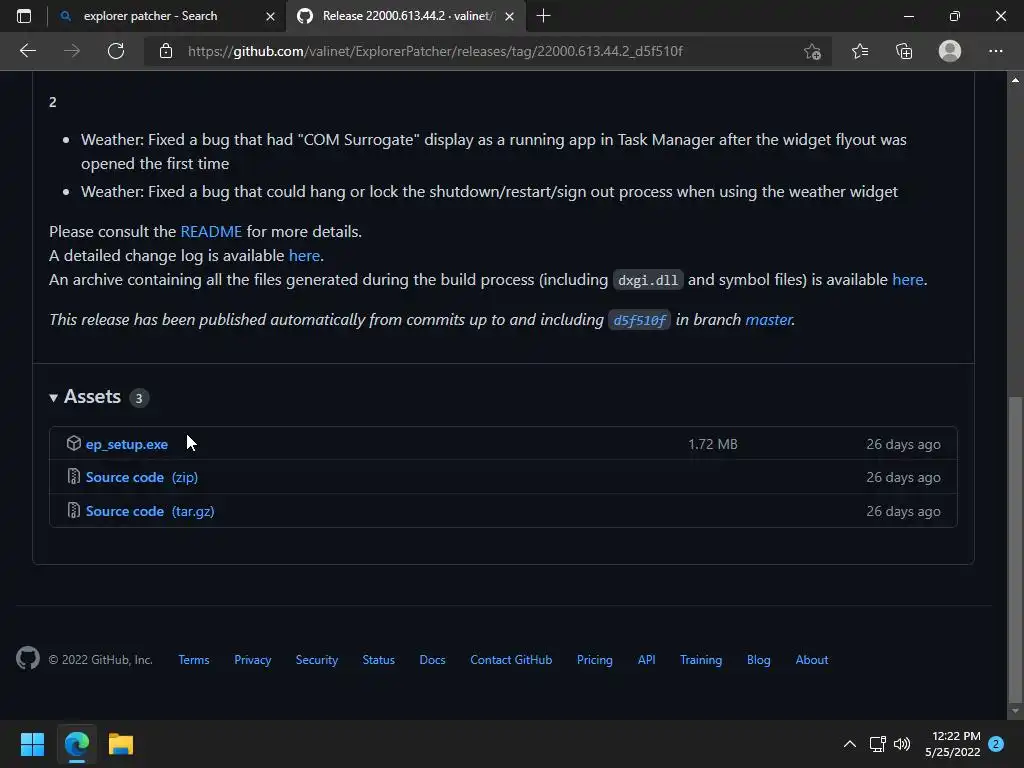
Task: Open Contact GitHub footer link
Action: [x=511, y=660]
